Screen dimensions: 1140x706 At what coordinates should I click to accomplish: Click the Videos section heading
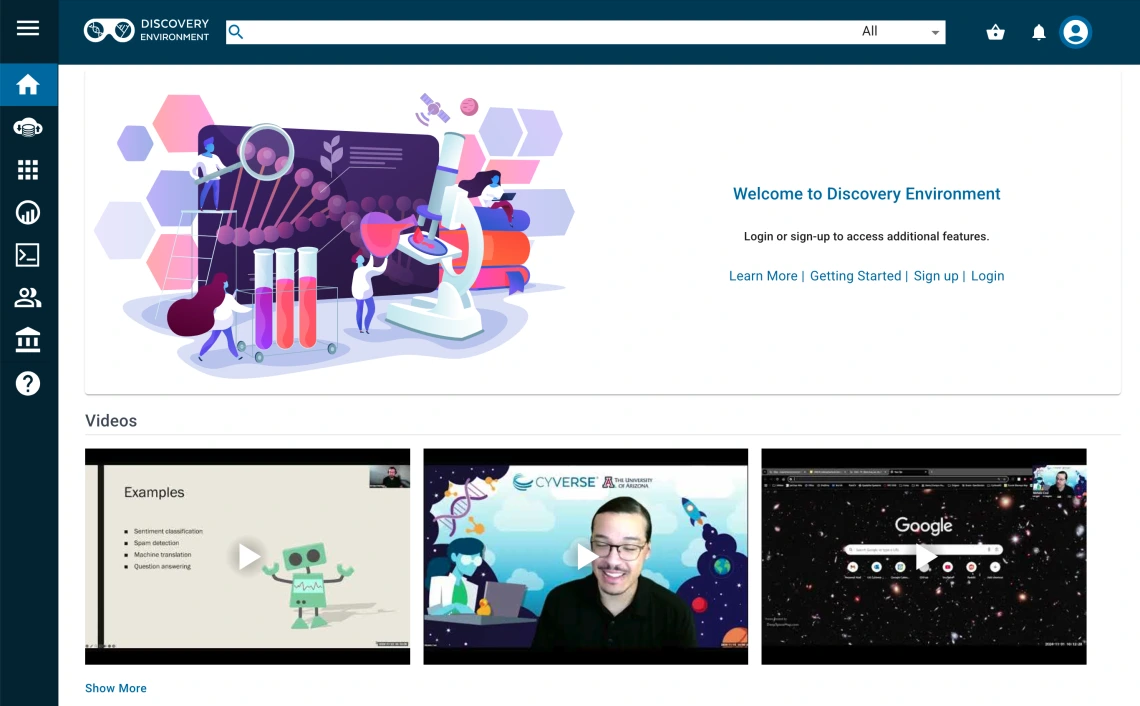click(x=111, y=421)
